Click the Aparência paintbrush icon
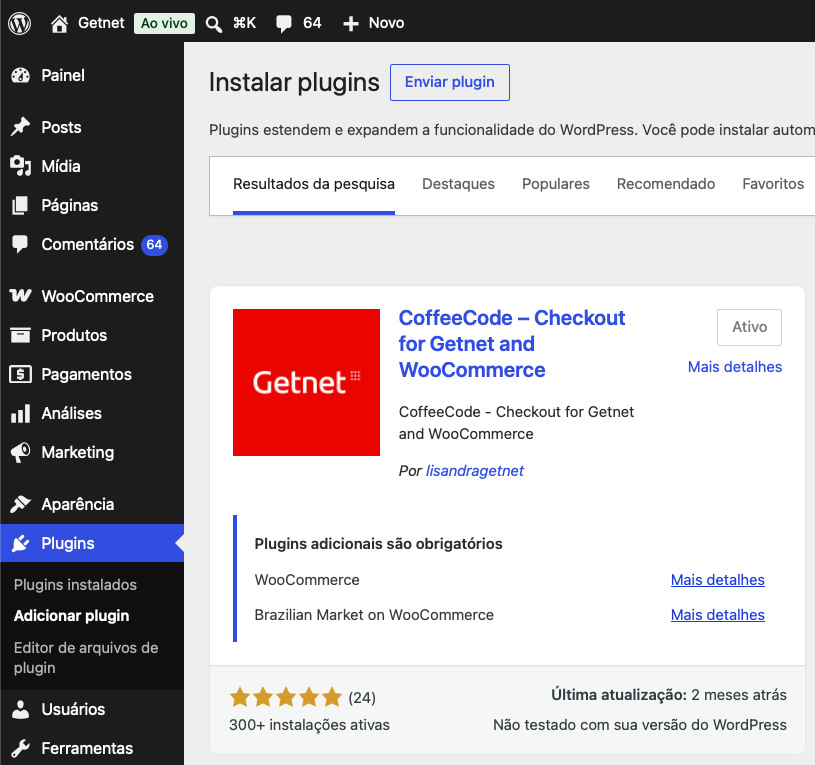Screen dimensions: 815x765 [20, 504]
